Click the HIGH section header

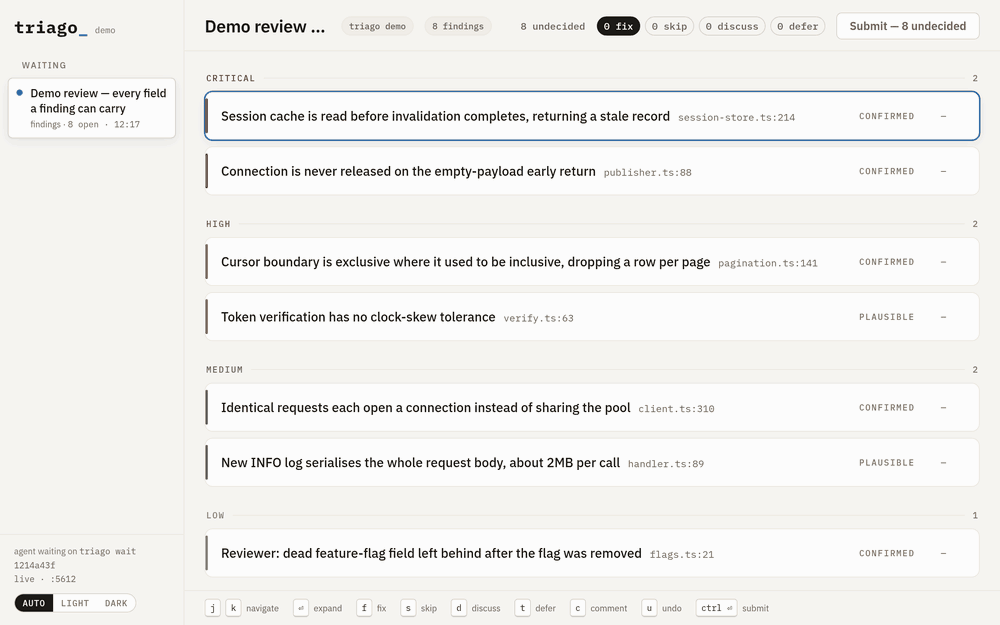coord(218,224)
